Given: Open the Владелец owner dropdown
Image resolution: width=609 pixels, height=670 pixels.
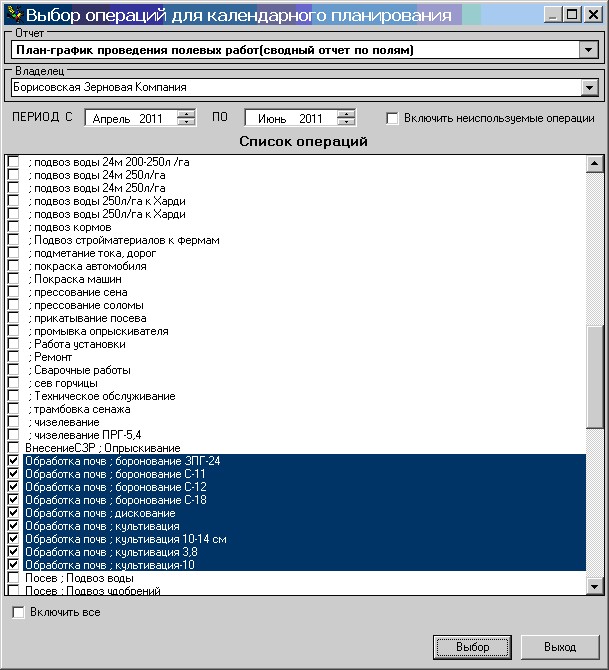Looking at the screenshot, I should 587,88.
